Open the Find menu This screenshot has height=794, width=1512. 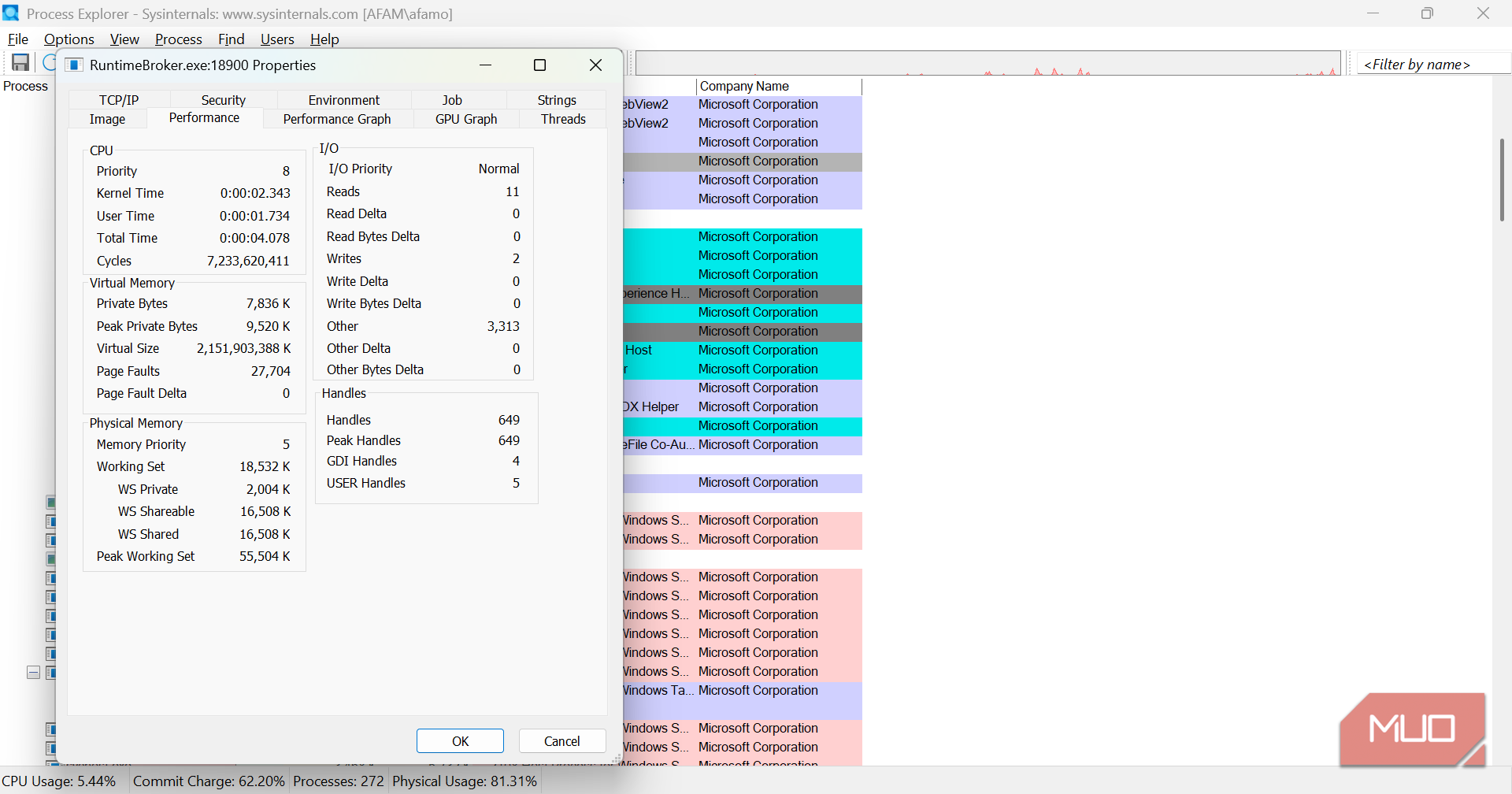(x=231, y=39)
